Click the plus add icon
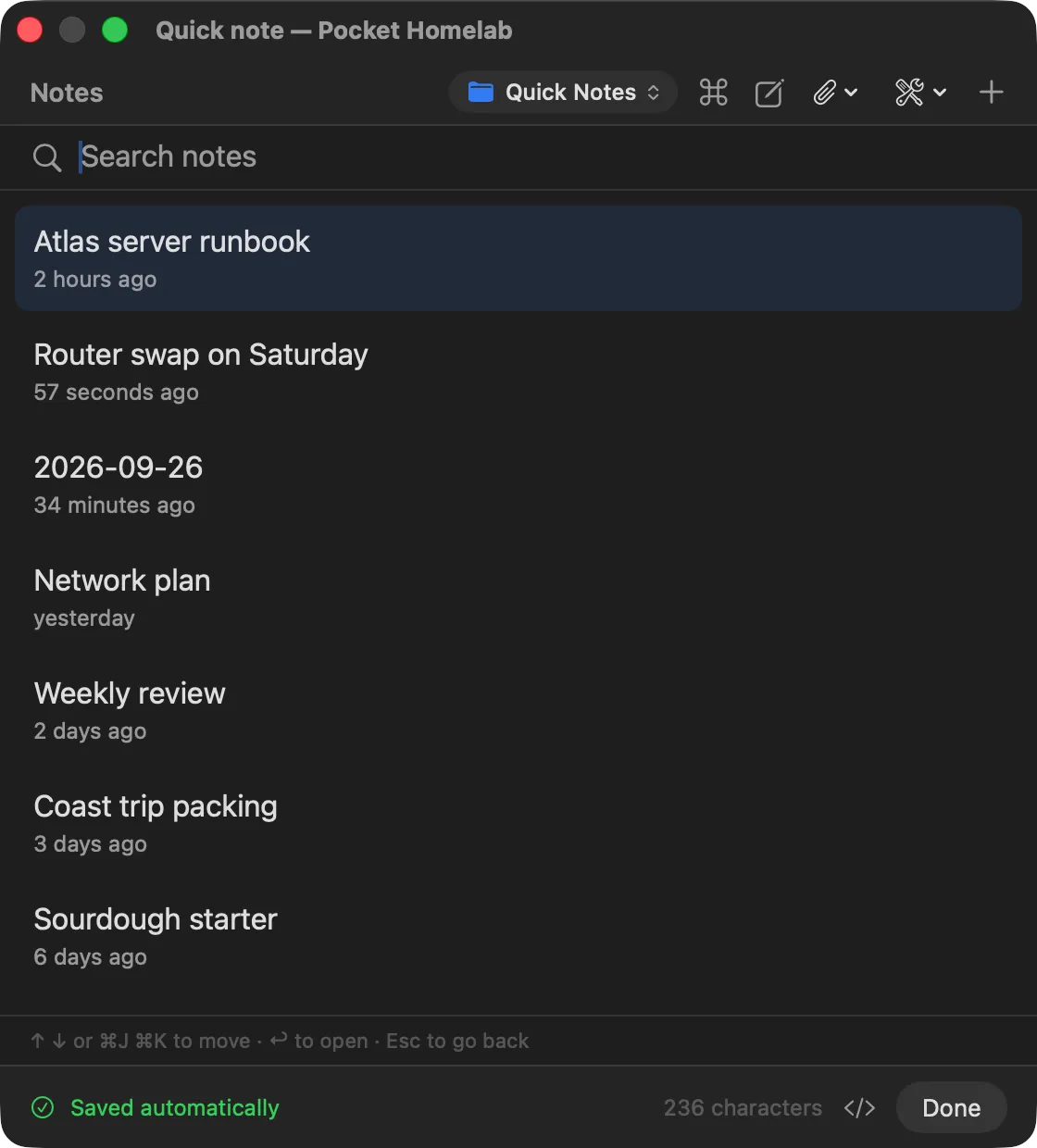1037x1148 pixels. tap(992, 93)
